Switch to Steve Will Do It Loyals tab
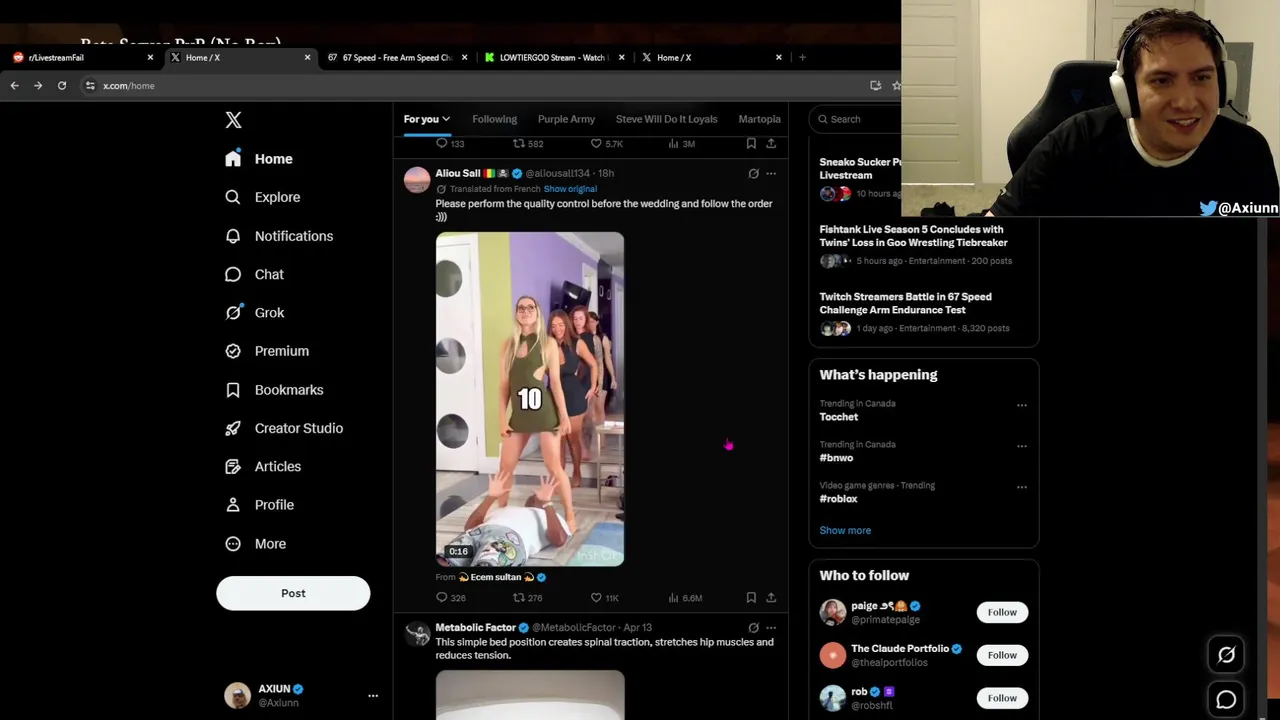Screen dimensions: 1280x720 click(666, 119)
